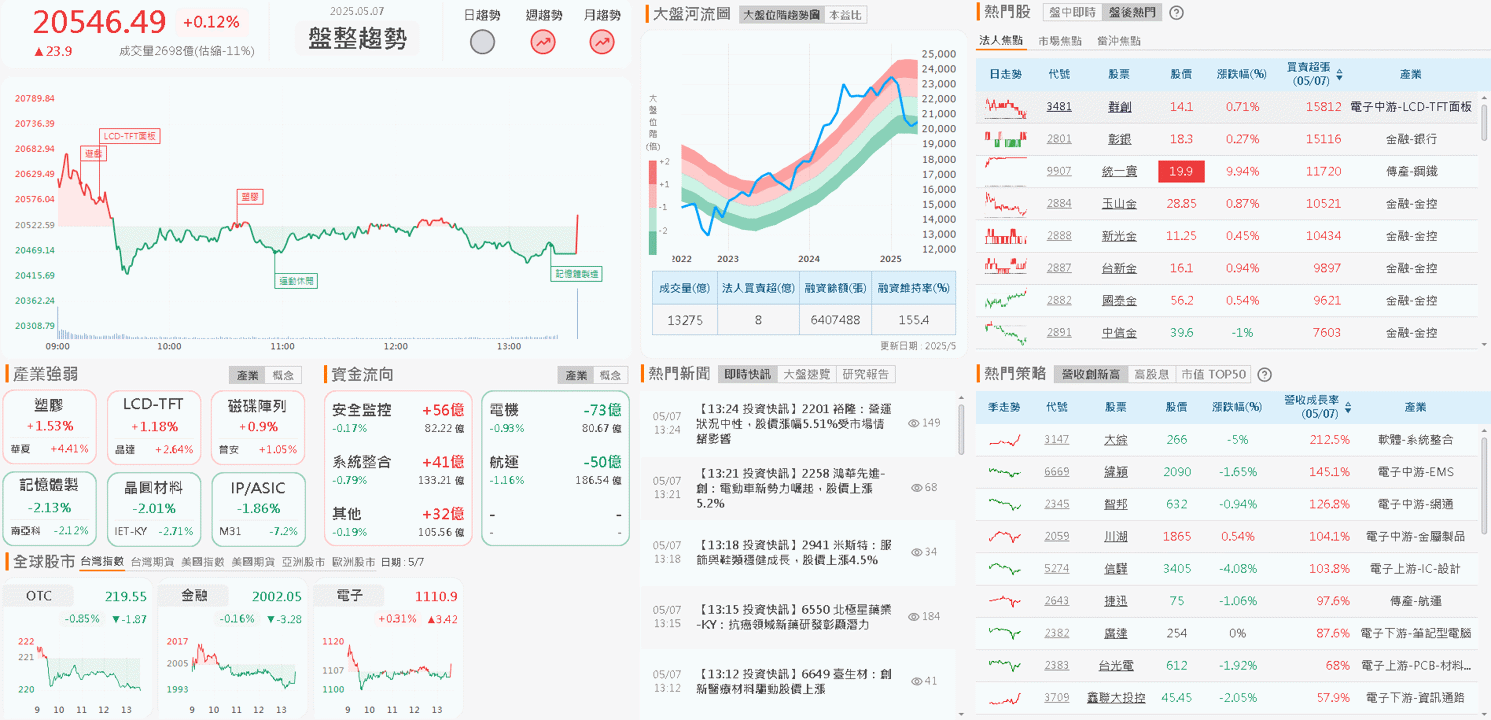Image resolution: width=1491 pixels, height=720 pixels.
Task: Click the 日趨勢 grey circle indicator
Action: point(482,42)
